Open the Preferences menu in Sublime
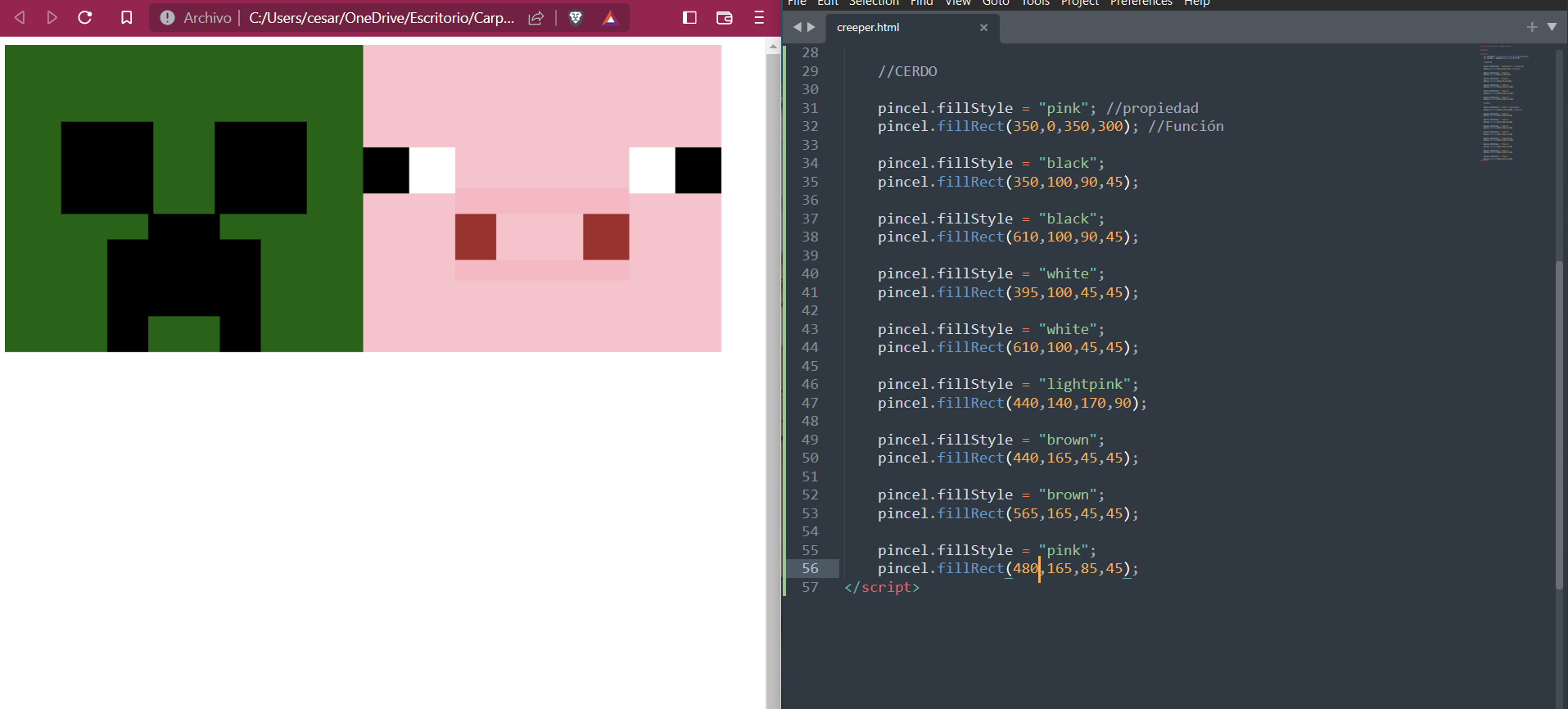Viewport: 1568px width, 709px height. click(1141, 2)
